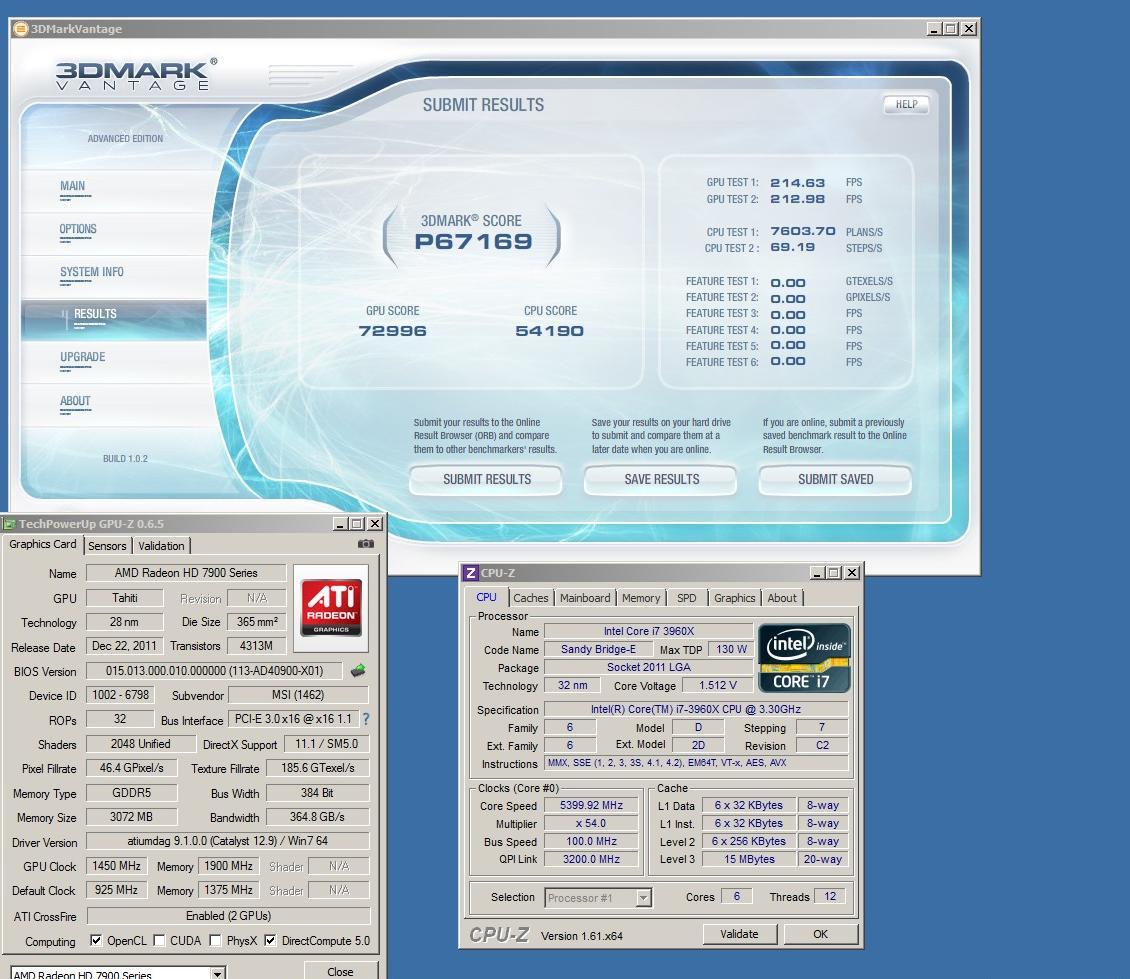1130x979 pixels.
Task: Click the CPU score value 54190
Action: click(x=550, y=331)
